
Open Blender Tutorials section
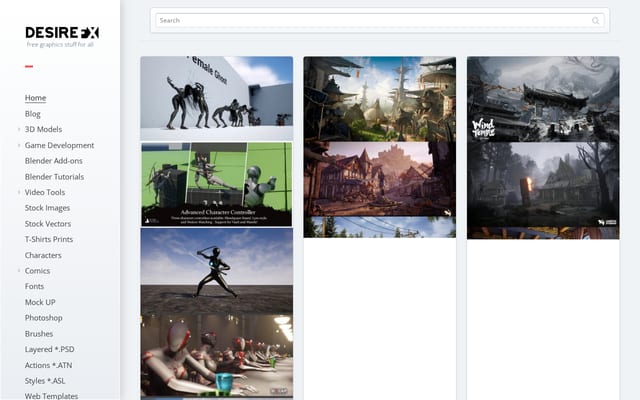pos(54,177)
